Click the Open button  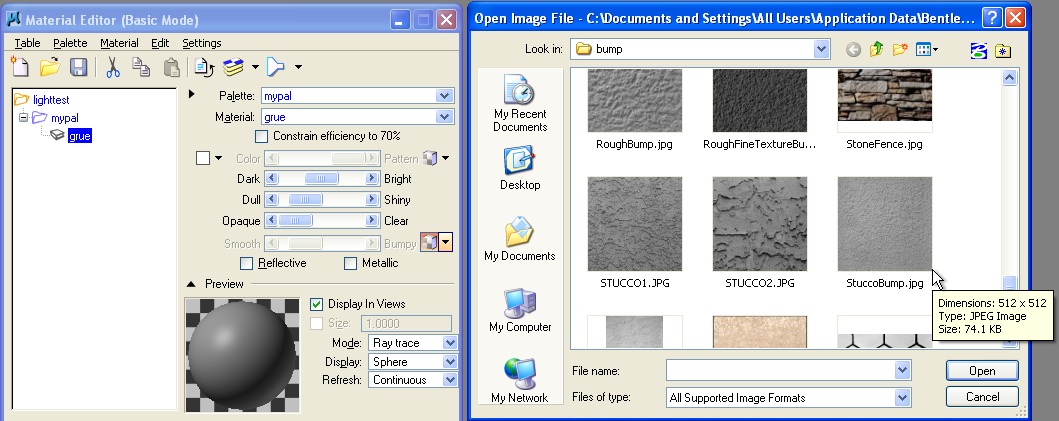pos(981,371)
